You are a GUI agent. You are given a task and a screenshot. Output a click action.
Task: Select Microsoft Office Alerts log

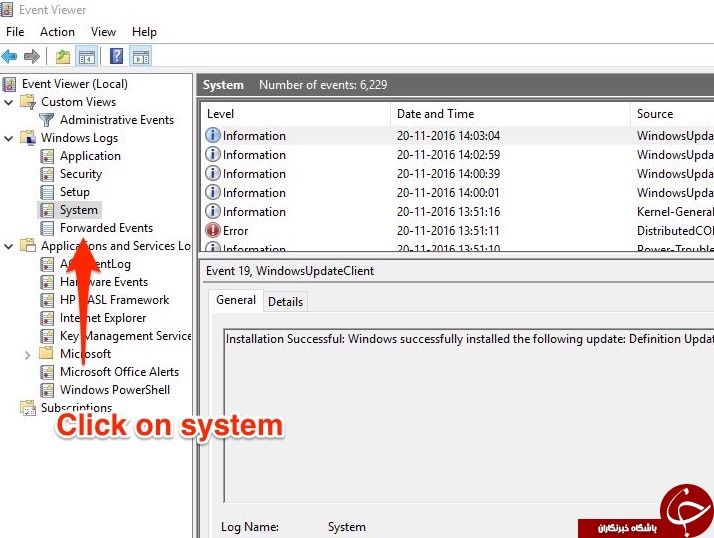(119, 372)
